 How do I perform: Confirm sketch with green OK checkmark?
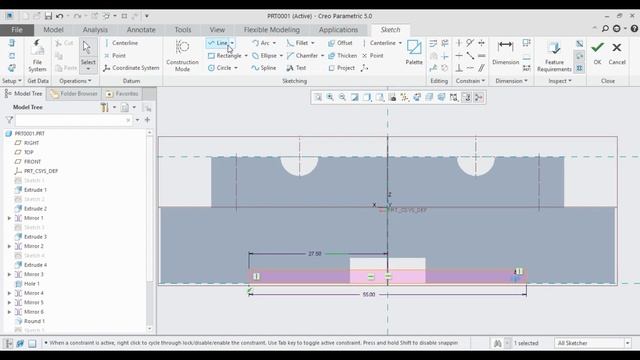coord(598,52)
